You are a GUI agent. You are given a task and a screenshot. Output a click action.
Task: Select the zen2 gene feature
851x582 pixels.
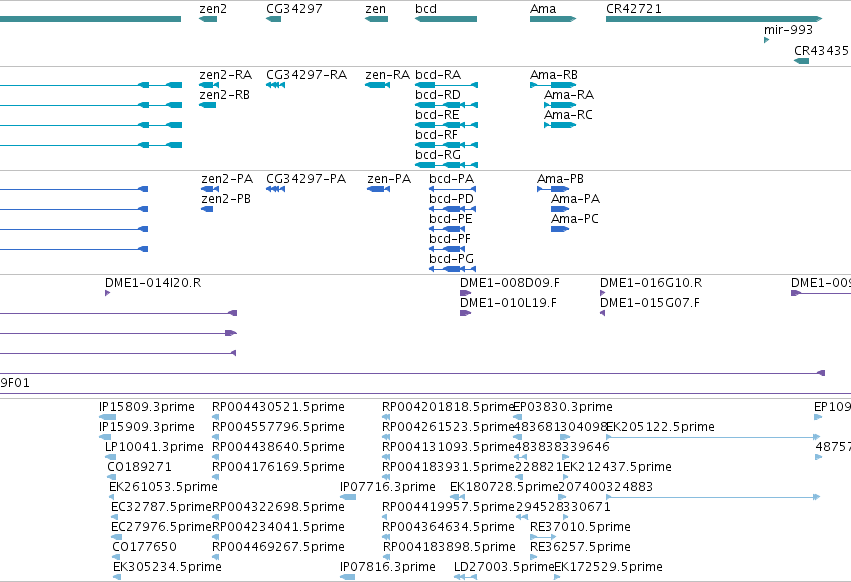[x=208, y=19]
